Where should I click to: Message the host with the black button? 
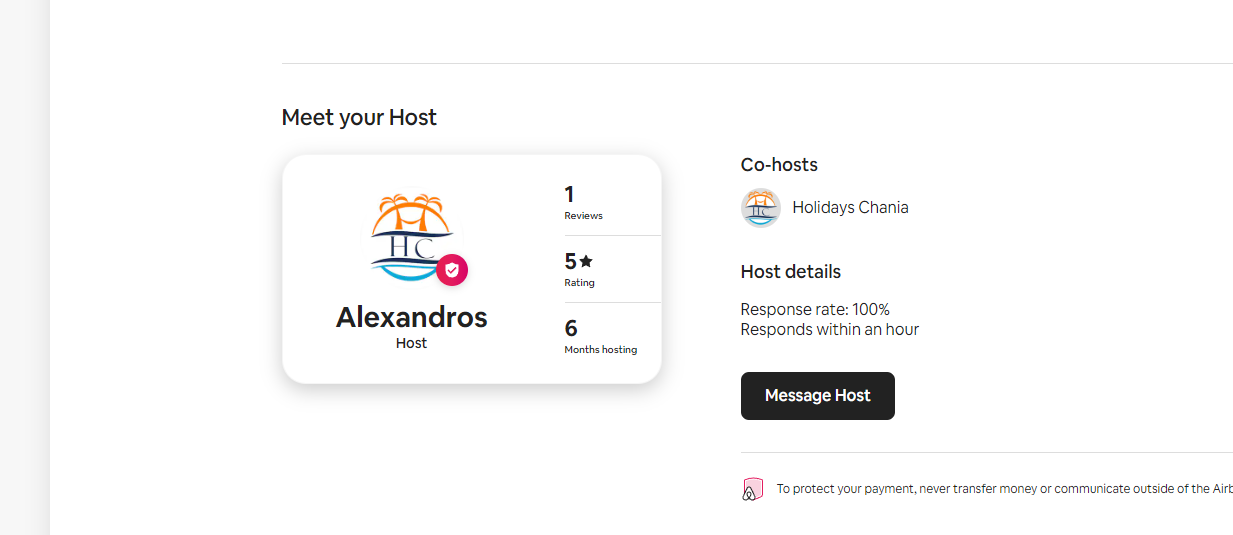pos(818,396)
